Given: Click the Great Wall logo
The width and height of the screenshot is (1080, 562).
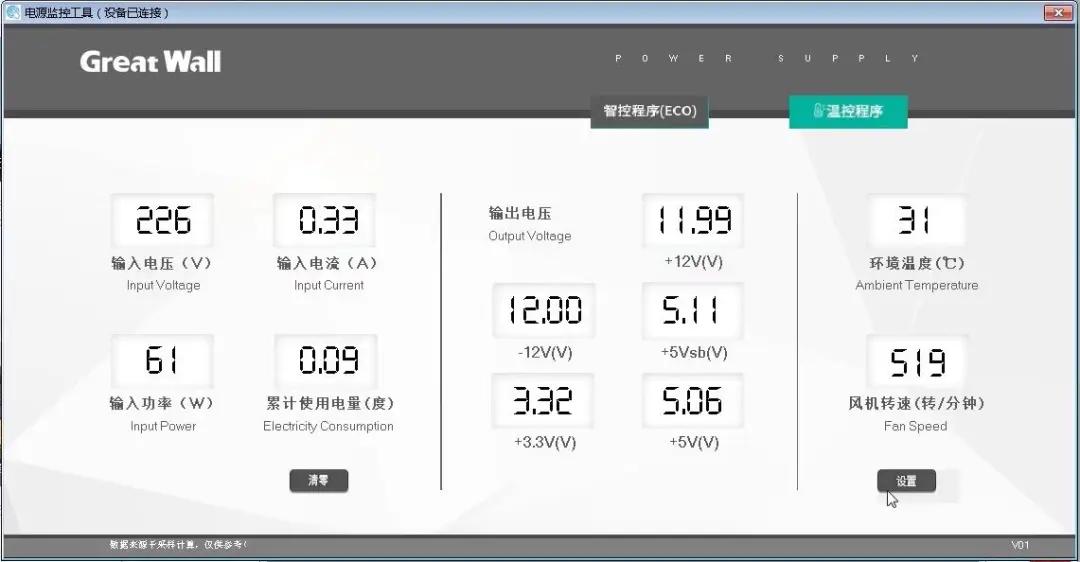Looking at the screenshot, I should click(x=150, y=62).
